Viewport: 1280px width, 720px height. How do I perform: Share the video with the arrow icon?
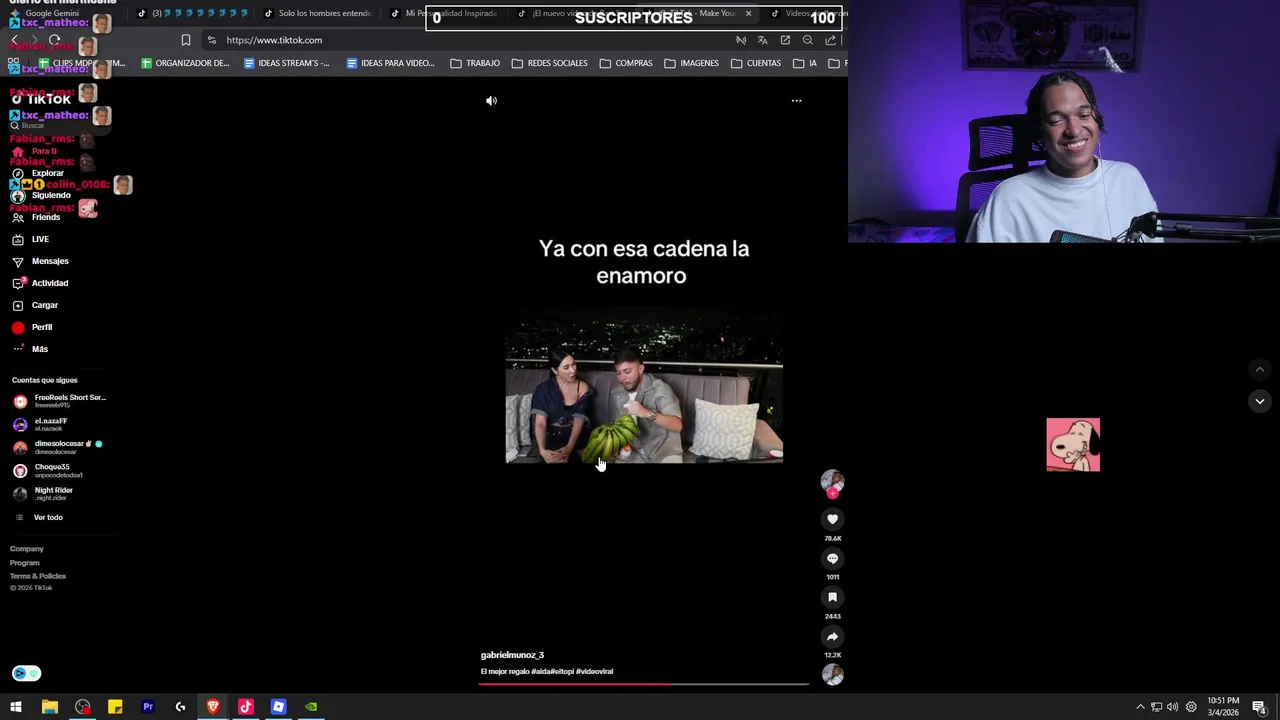pos(832,637)
